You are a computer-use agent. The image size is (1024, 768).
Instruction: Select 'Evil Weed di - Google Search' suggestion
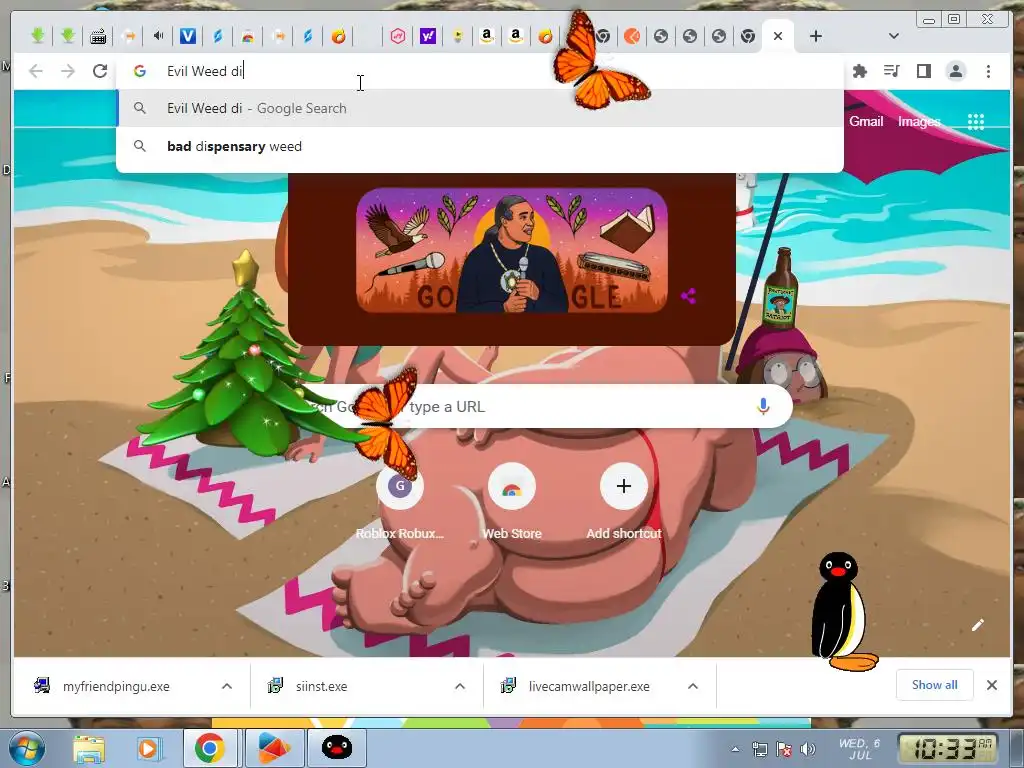click(480, 108)
